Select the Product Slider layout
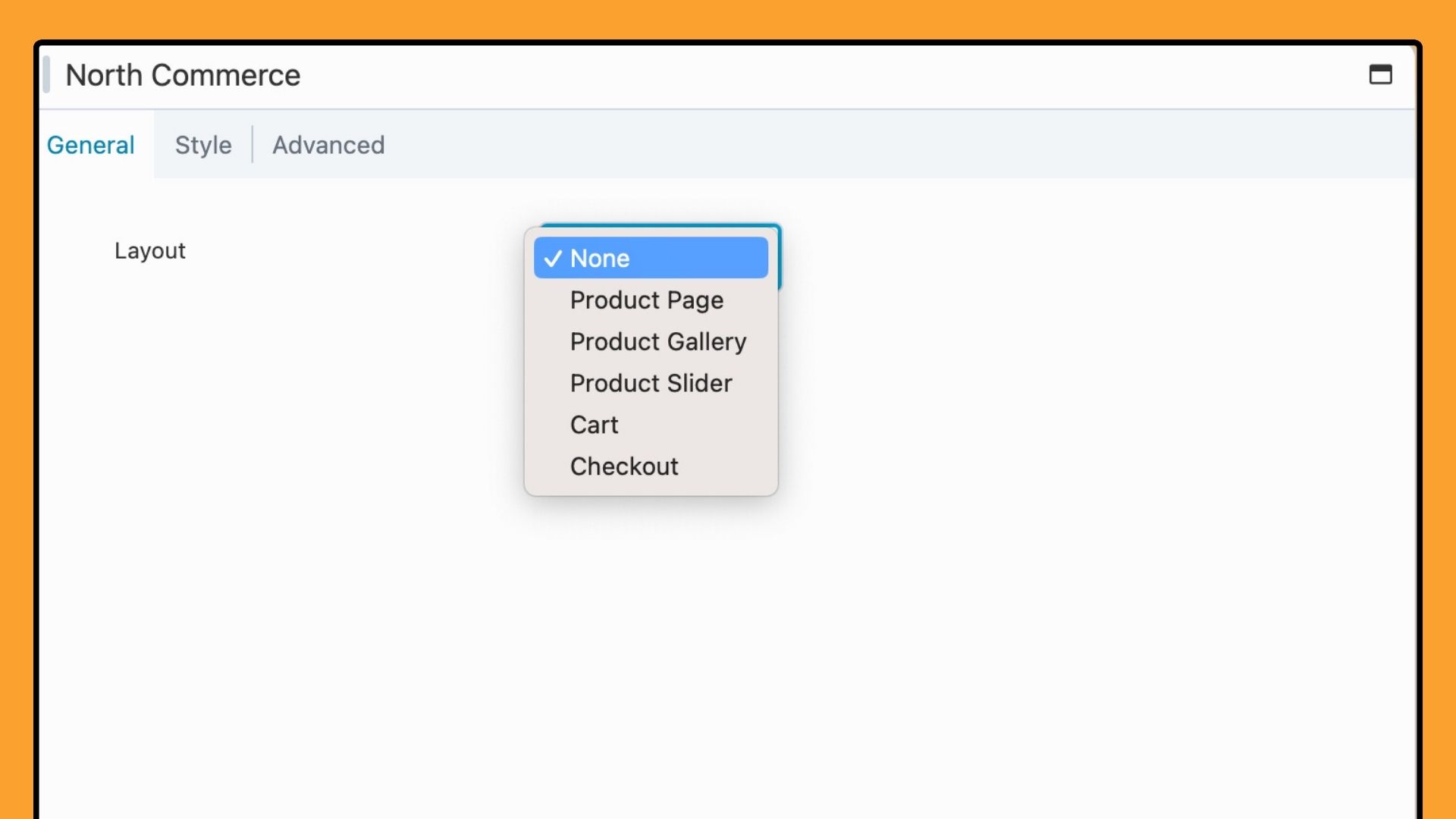The image size is (1456, 819). [651, 384]
